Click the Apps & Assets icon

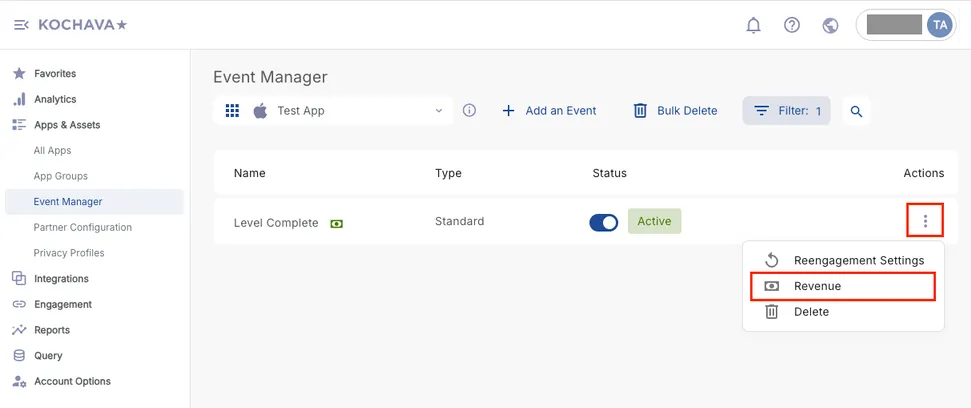[19, 124]
